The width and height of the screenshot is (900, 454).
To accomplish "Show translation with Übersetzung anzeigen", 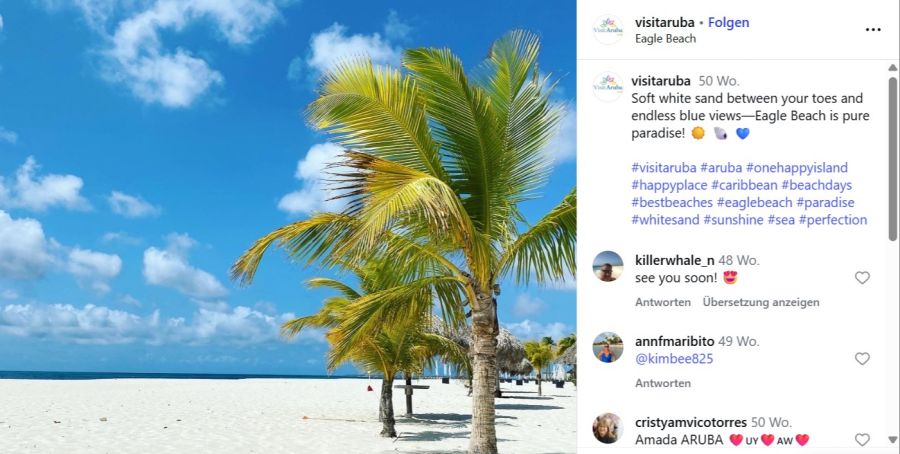I will [x=761, y=302].
